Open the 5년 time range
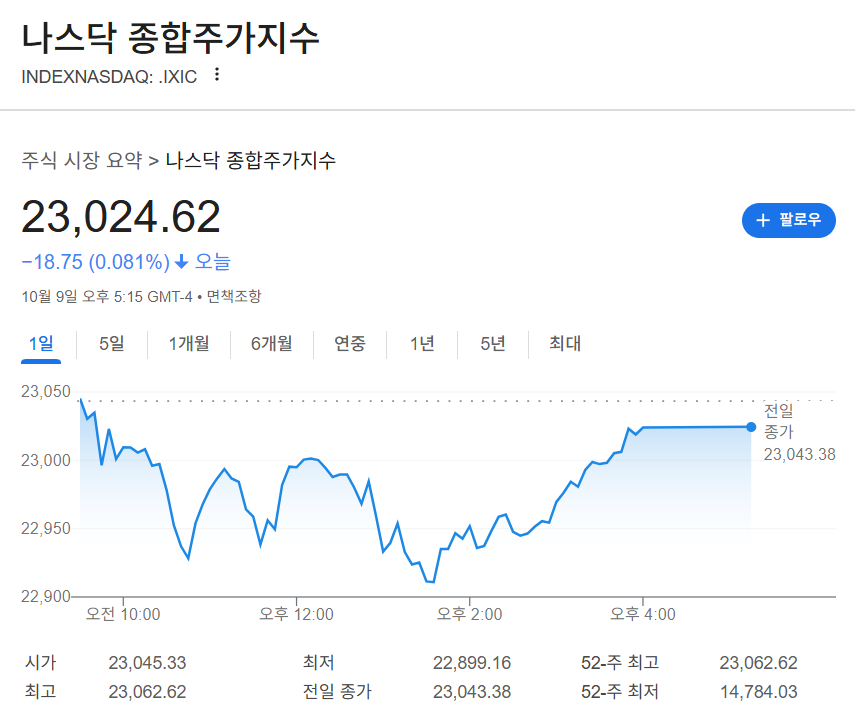 click(491, 343)
